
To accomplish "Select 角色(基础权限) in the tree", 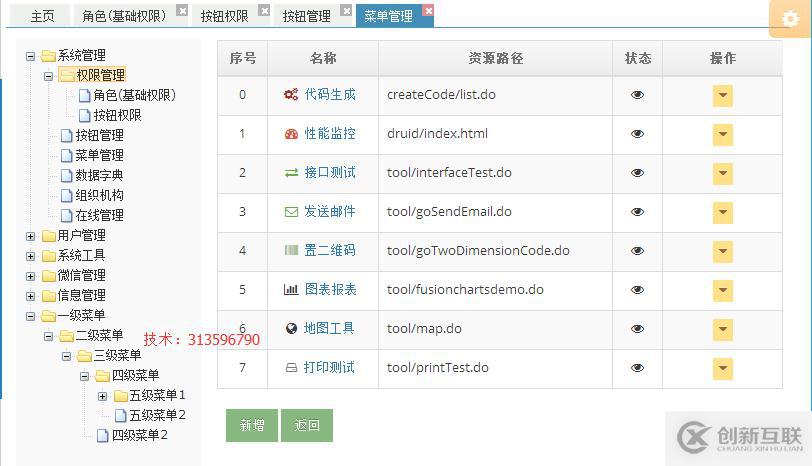I will (x=135, y=95).
